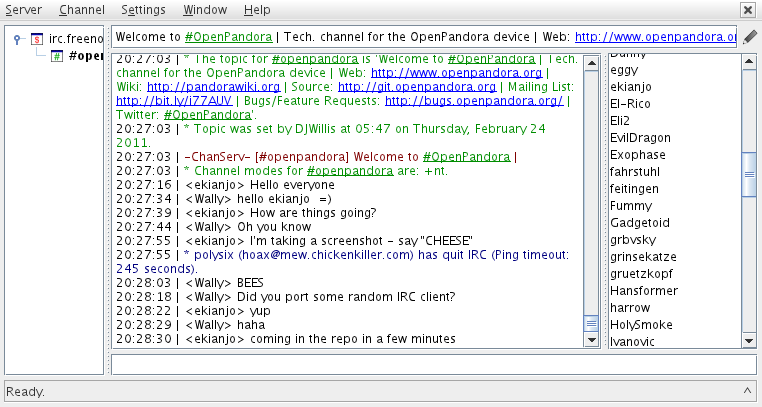Select user gruetzkopf in nick list
Screen dimensions: 762x407
pos(641,274)
